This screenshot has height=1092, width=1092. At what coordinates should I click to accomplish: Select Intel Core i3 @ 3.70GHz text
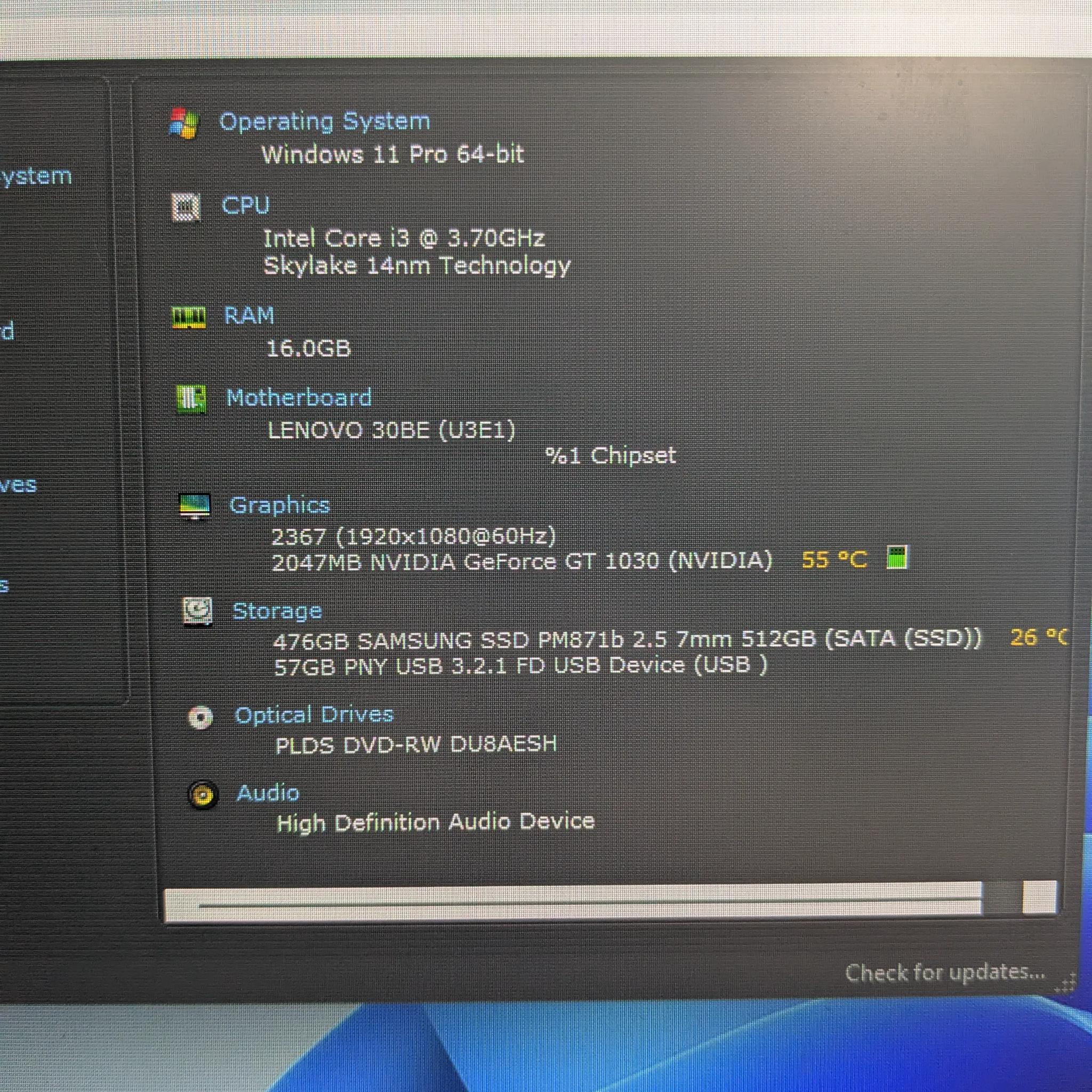(x=404, y=238)
